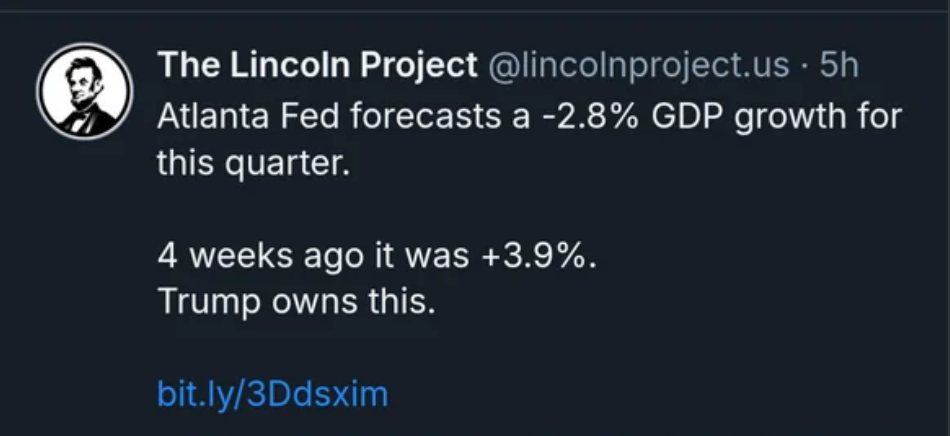Open "The Lincoln Project" display name
This screenshot has width=950, height=436.
(x=317, y=65)
